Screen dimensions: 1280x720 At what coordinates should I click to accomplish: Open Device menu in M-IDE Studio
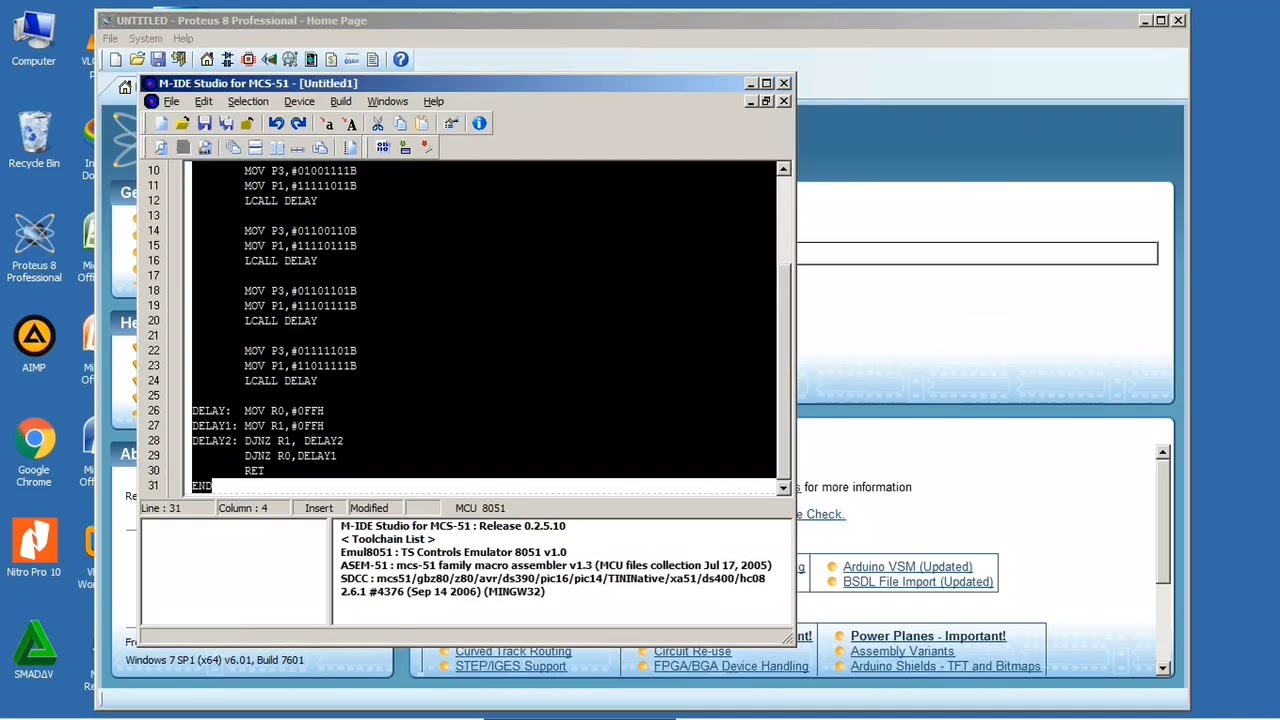point(299,101)
